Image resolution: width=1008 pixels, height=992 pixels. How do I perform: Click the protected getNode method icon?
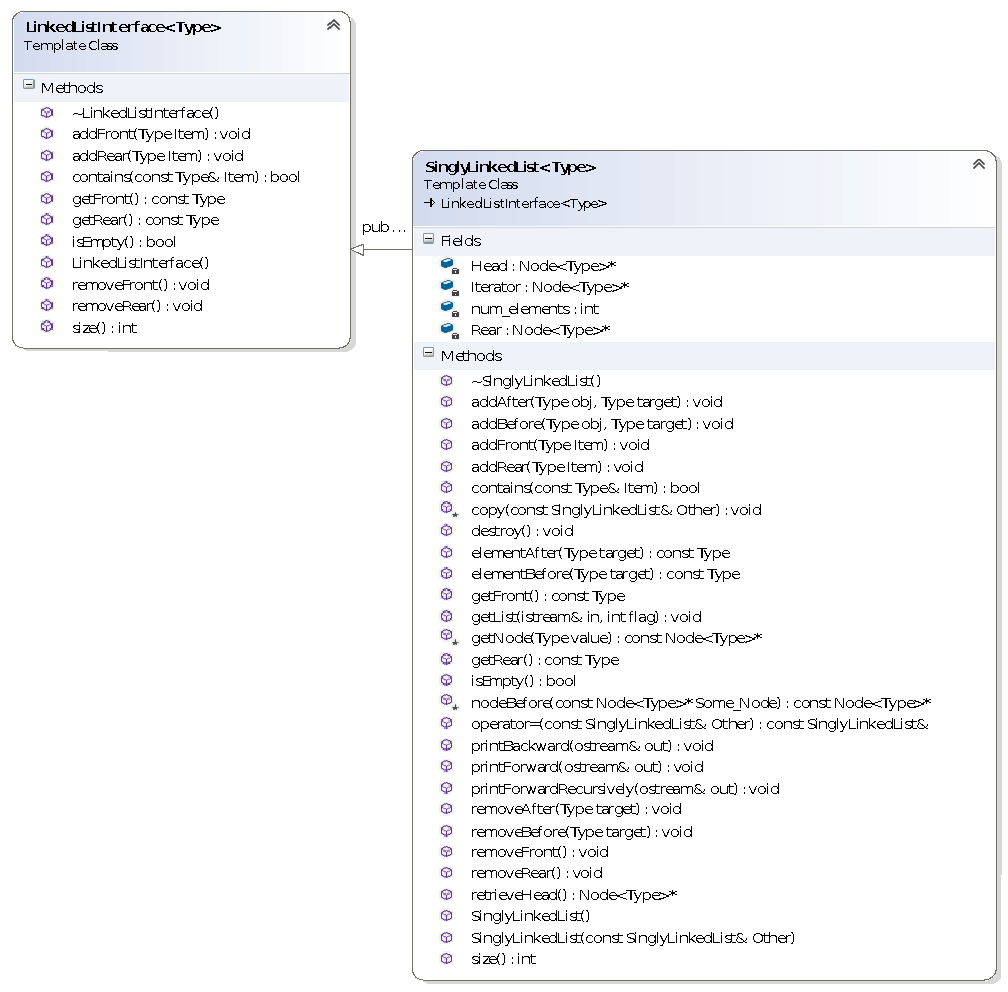pos(449,637)
